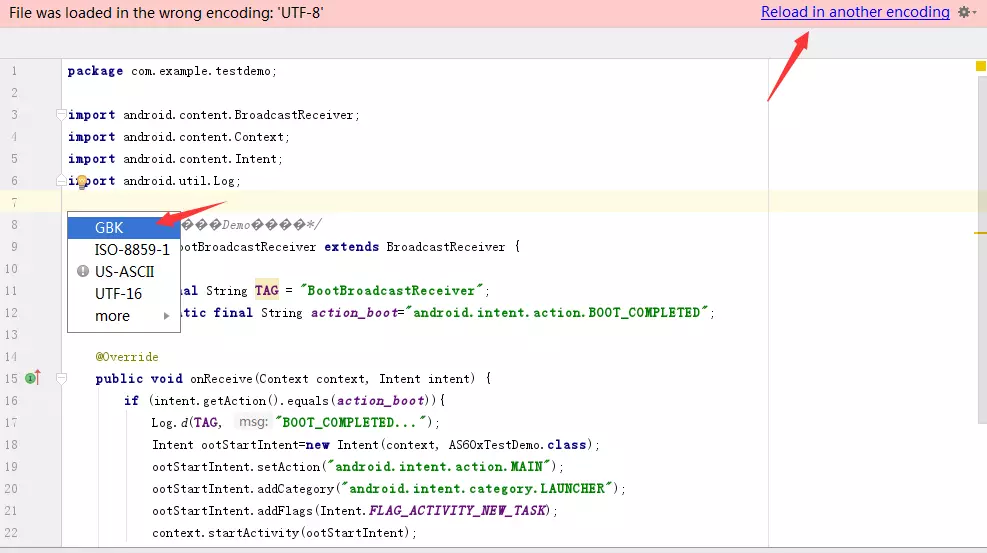
Task: Collapse onReceive method fold marker at line 15
Action: point(61,378)
